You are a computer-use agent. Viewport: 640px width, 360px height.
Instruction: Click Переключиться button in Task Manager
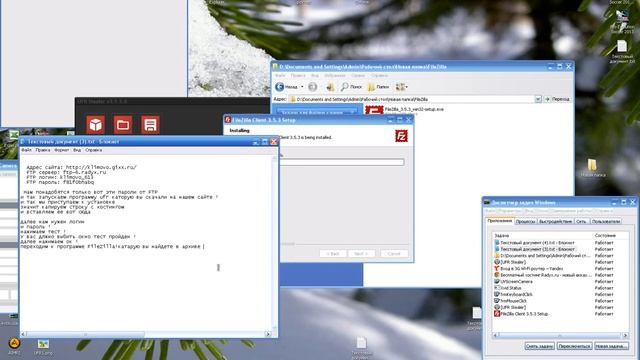(574, 346)
